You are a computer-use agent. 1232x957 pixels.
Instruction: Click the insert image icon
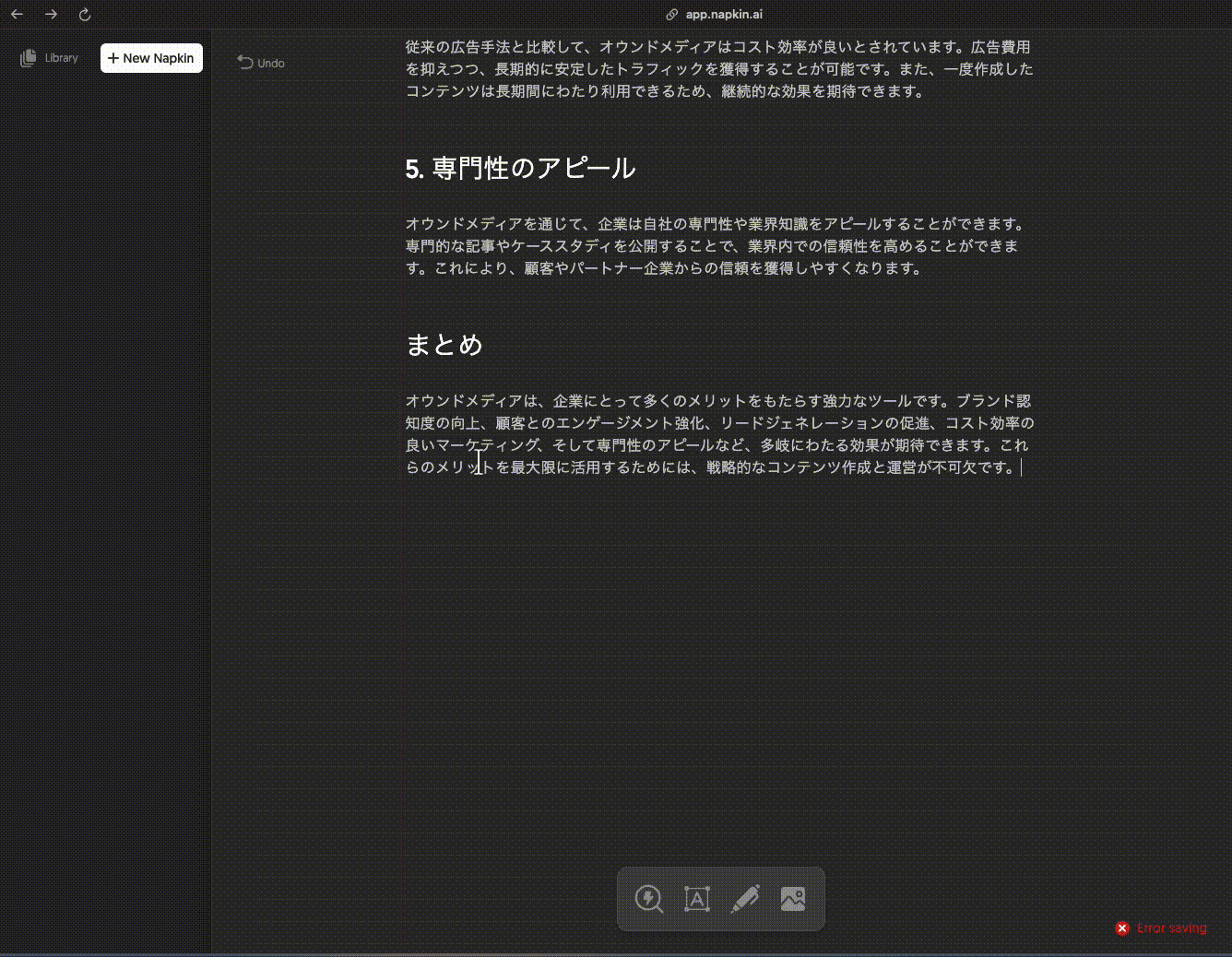pos(793,899)
